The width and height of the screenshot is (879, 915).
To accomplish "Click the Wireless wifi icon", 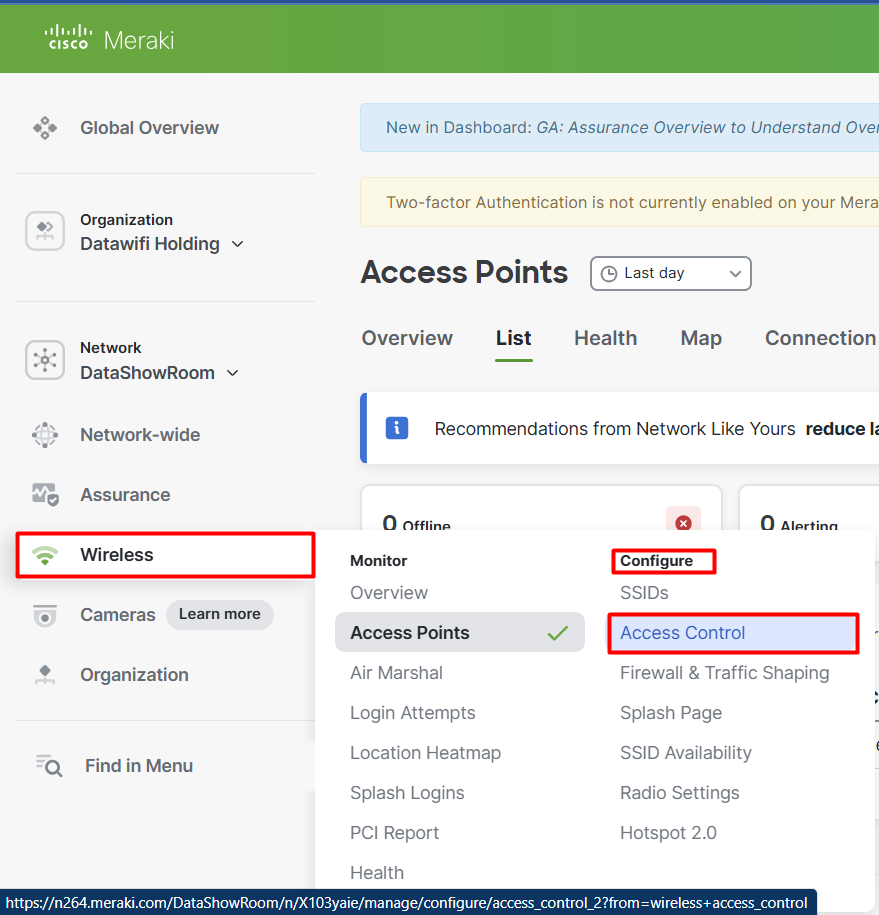I will coord(45,555).
